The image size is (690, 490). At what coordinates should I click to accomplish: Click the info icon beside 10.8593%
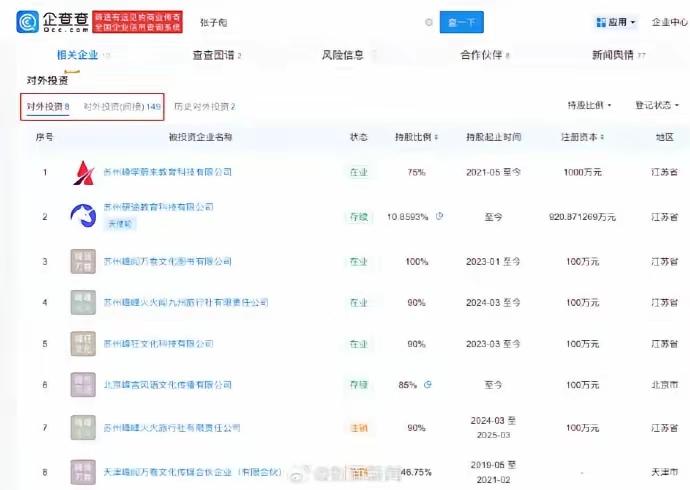tap(439, 216)
